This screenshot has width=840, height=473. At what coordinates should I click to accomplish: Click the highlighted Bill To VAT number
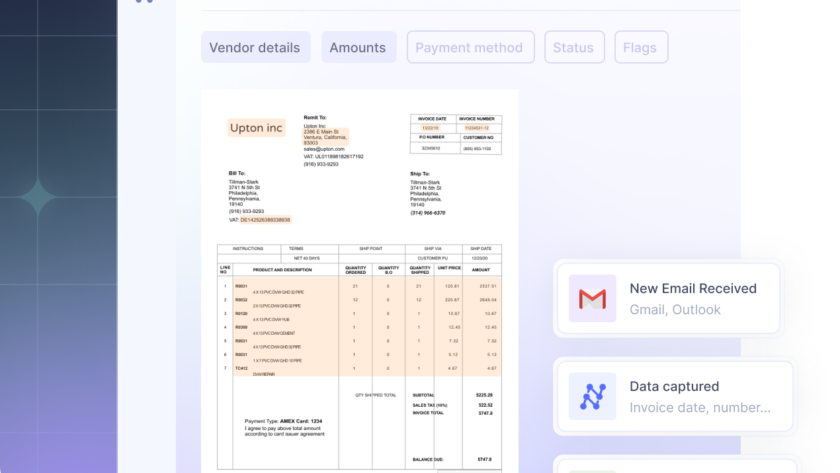coord(265,219)
